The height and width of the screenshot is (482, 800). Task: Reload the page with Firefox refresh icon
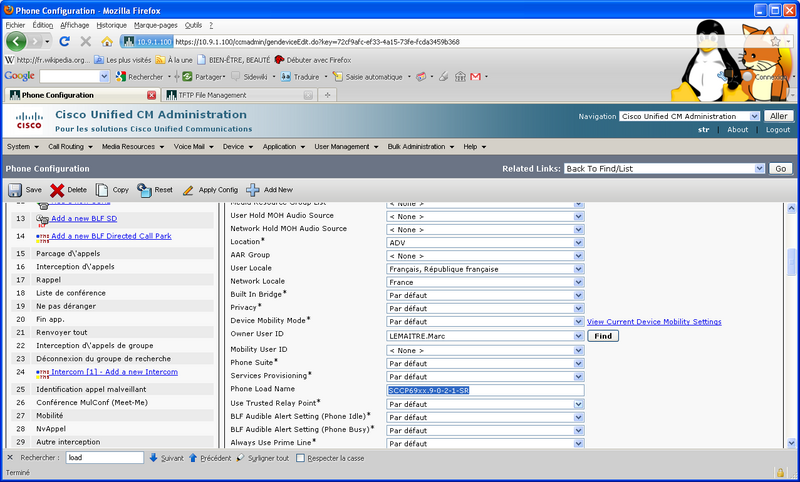click(x=65, y=42)
